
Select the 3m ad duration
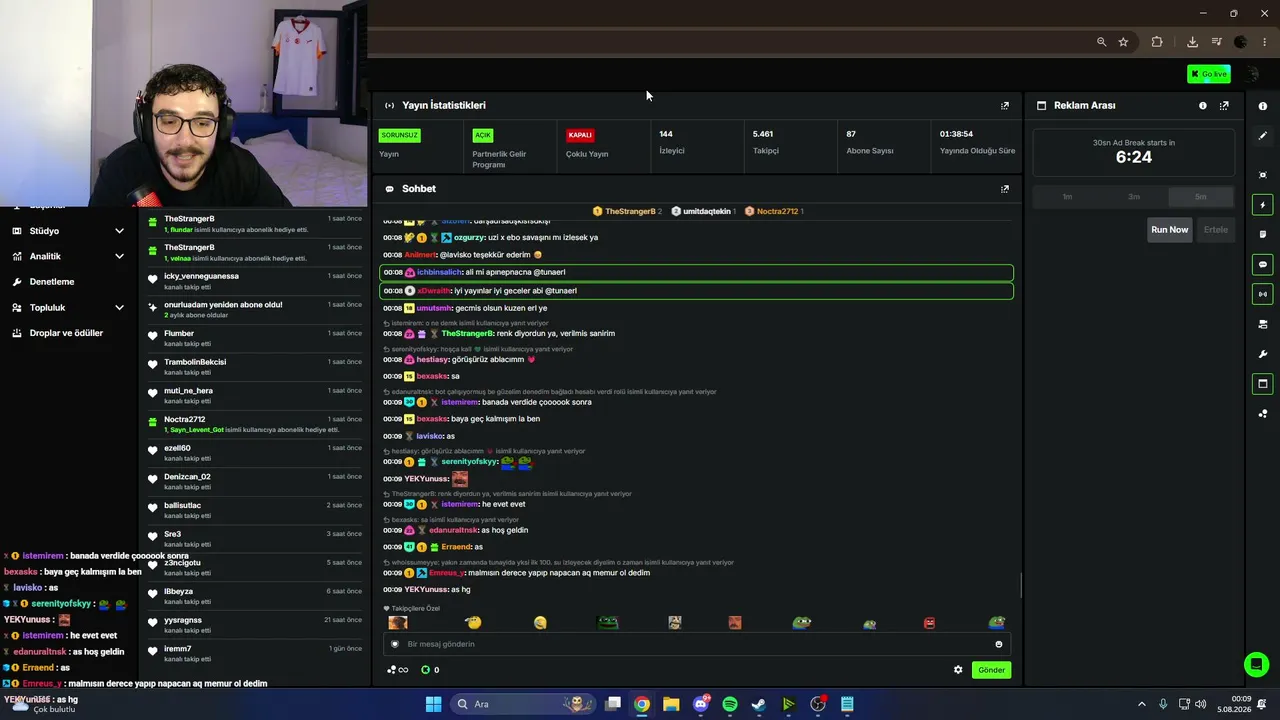[x=1134, y=197]
